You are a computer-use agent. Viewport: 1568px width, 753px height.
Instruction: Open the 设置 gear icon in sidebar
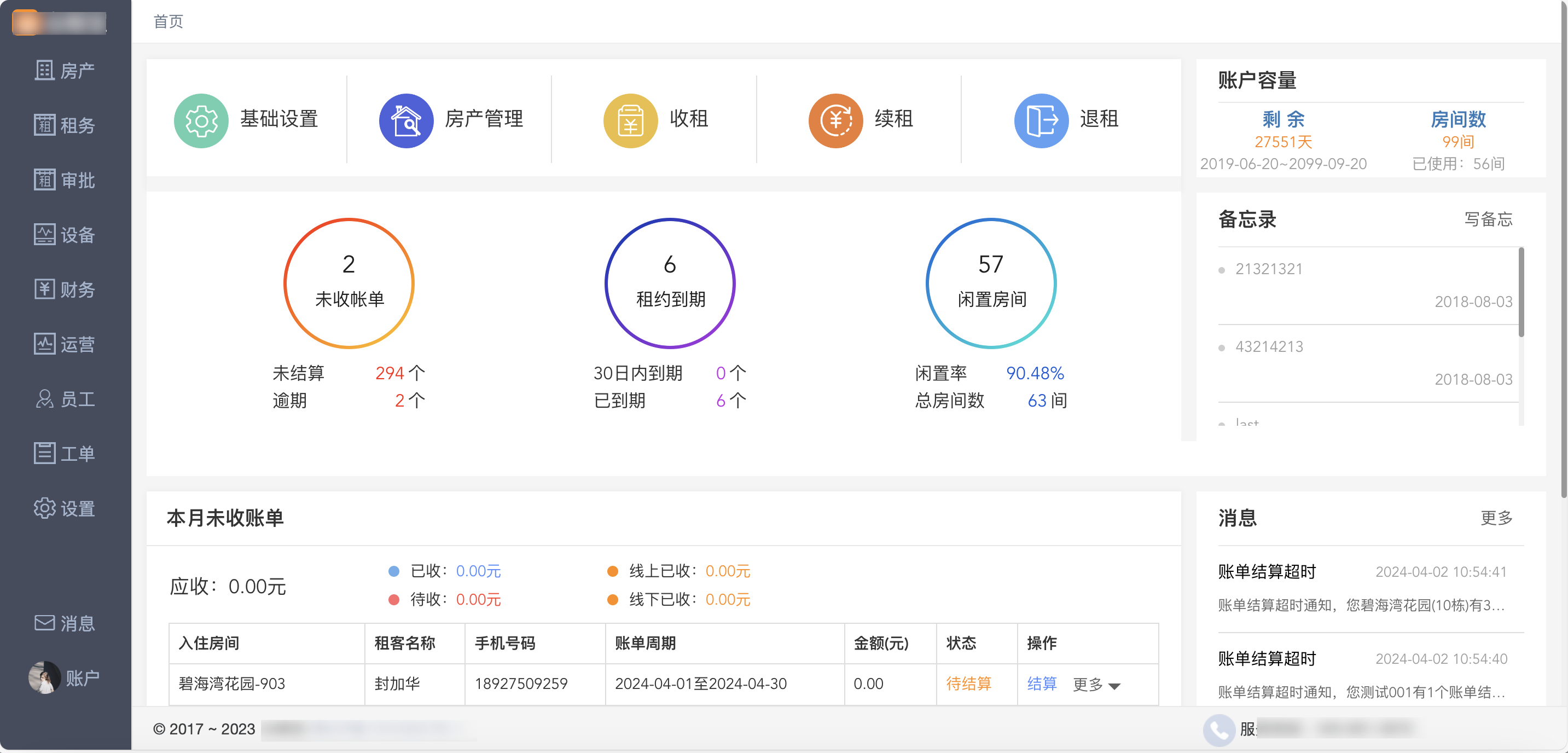[x=44, y=509]
